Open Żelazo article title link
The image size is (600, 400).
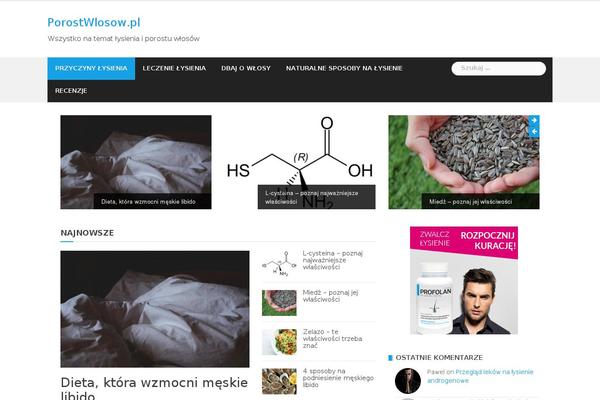tap(332, 338)
